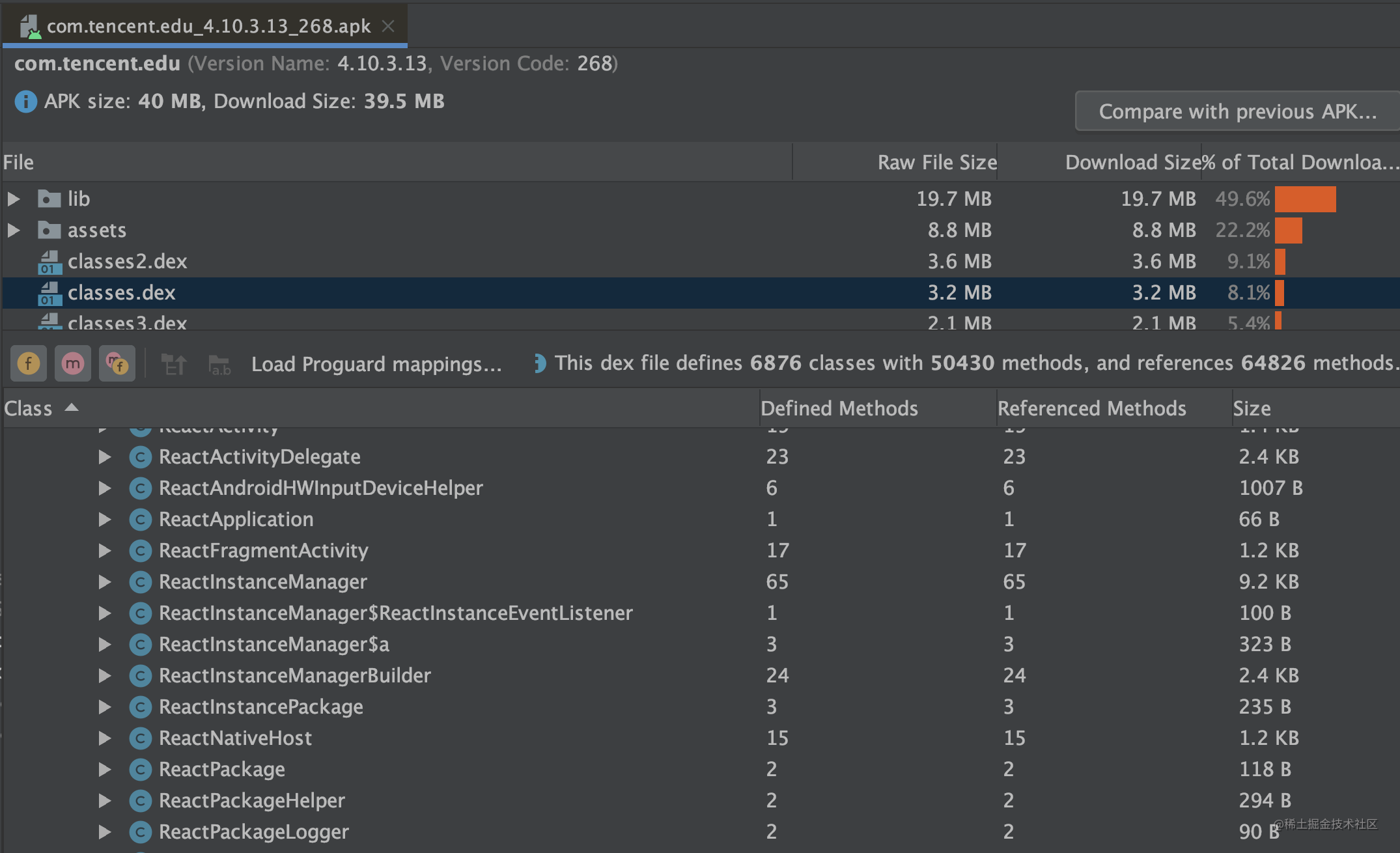Sort by the Class column header

coord(381,408)
